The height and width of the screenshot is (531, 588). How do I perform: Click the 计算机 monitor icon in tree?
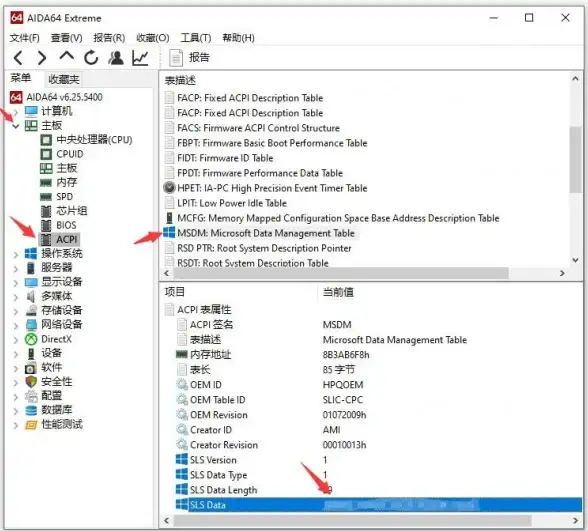pos(31,111)
